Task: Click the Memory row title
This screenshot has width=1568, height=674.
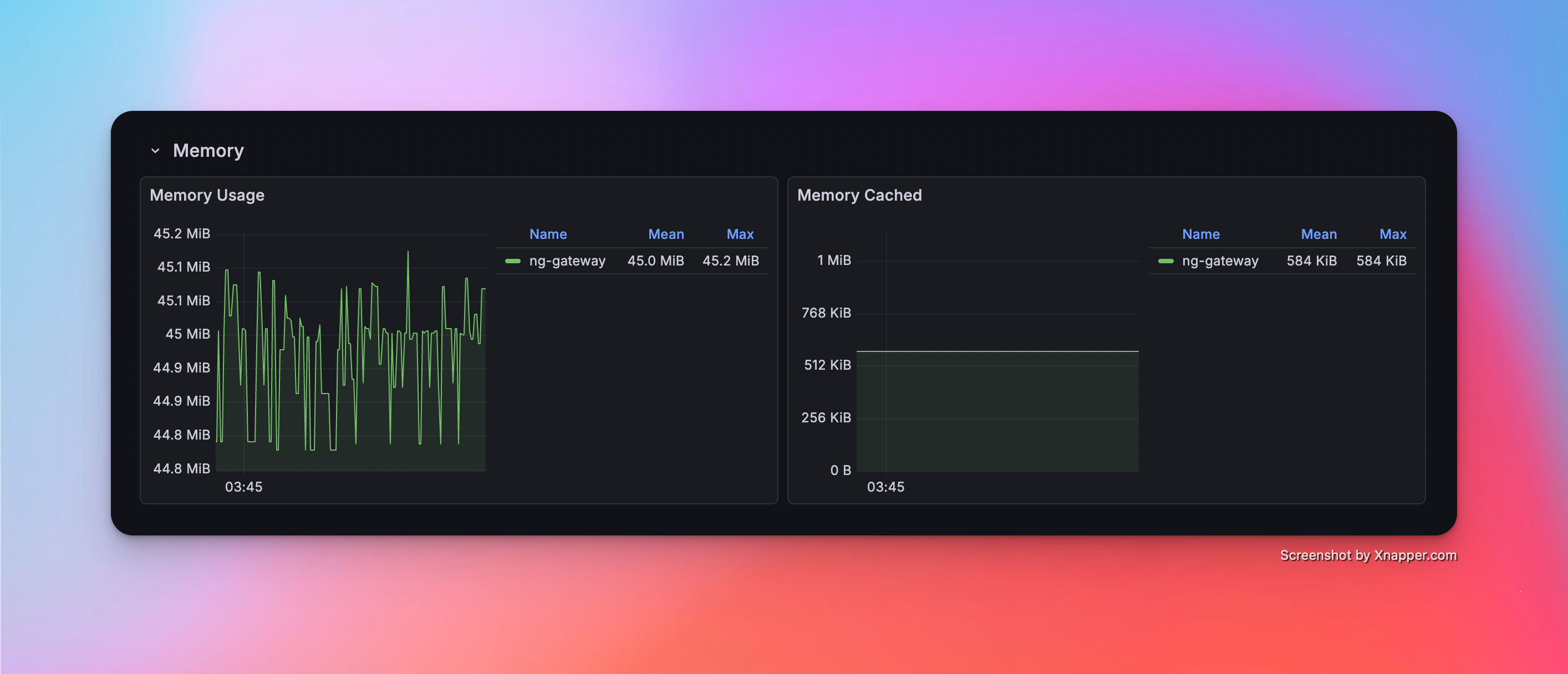Action: [x=208, y=151]
